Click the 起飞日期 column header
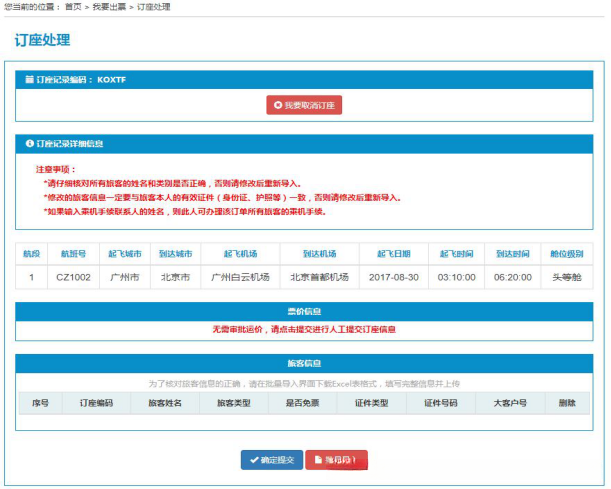 click(394, 254)
